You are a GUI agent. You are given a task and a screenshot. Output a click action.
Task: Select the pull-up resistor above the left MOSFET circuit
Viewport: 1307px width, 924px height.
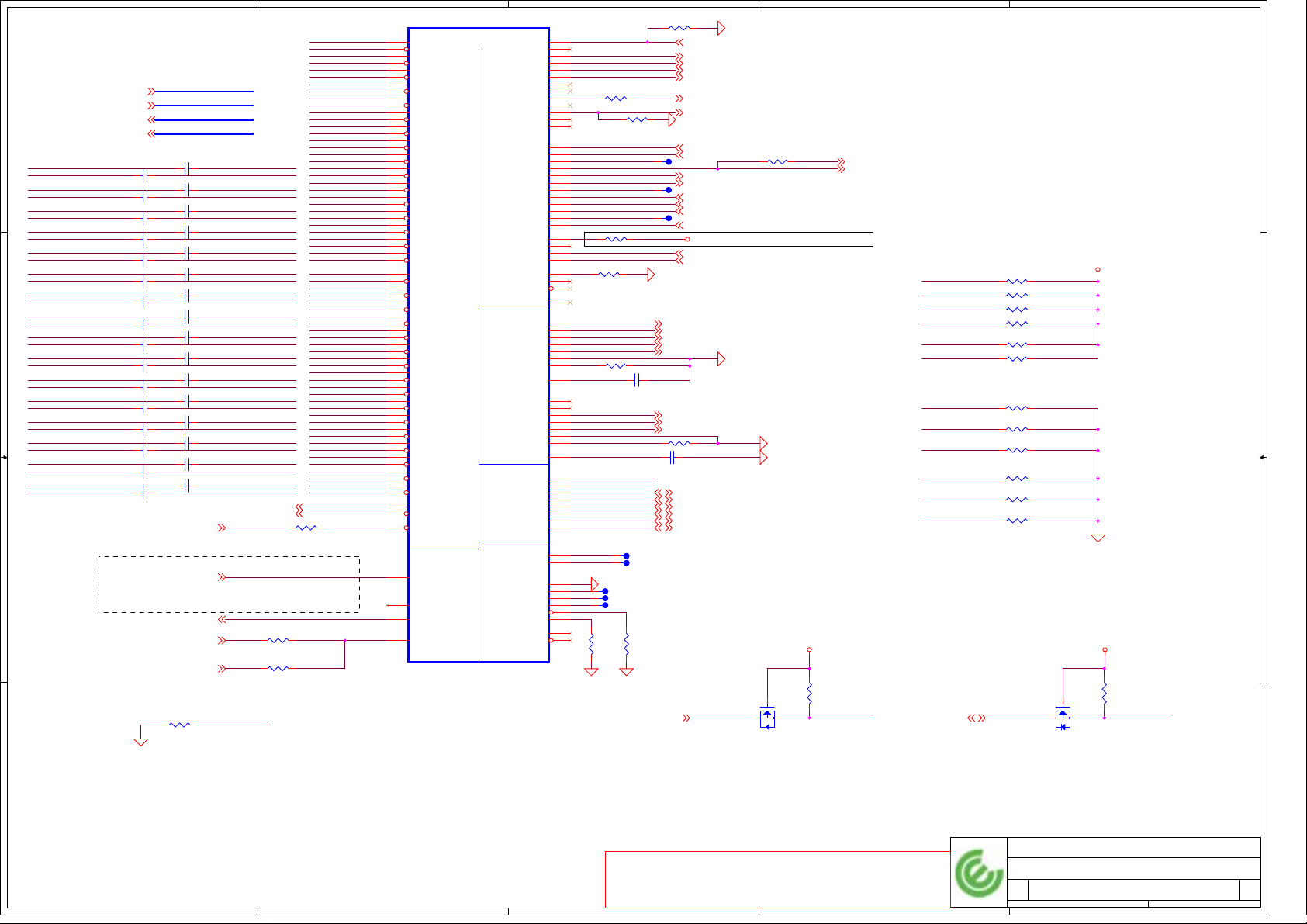(x=809, y=693)
